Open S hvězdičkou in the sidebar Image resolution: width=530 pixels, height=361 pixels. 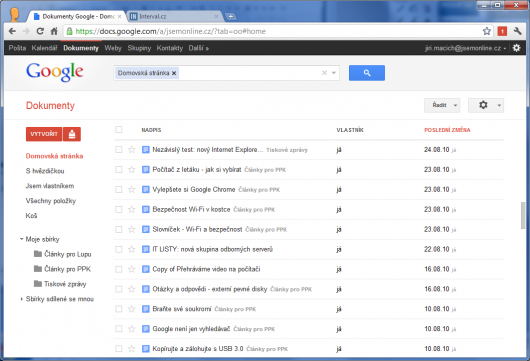pyautogui.click(x=45, y=171)
